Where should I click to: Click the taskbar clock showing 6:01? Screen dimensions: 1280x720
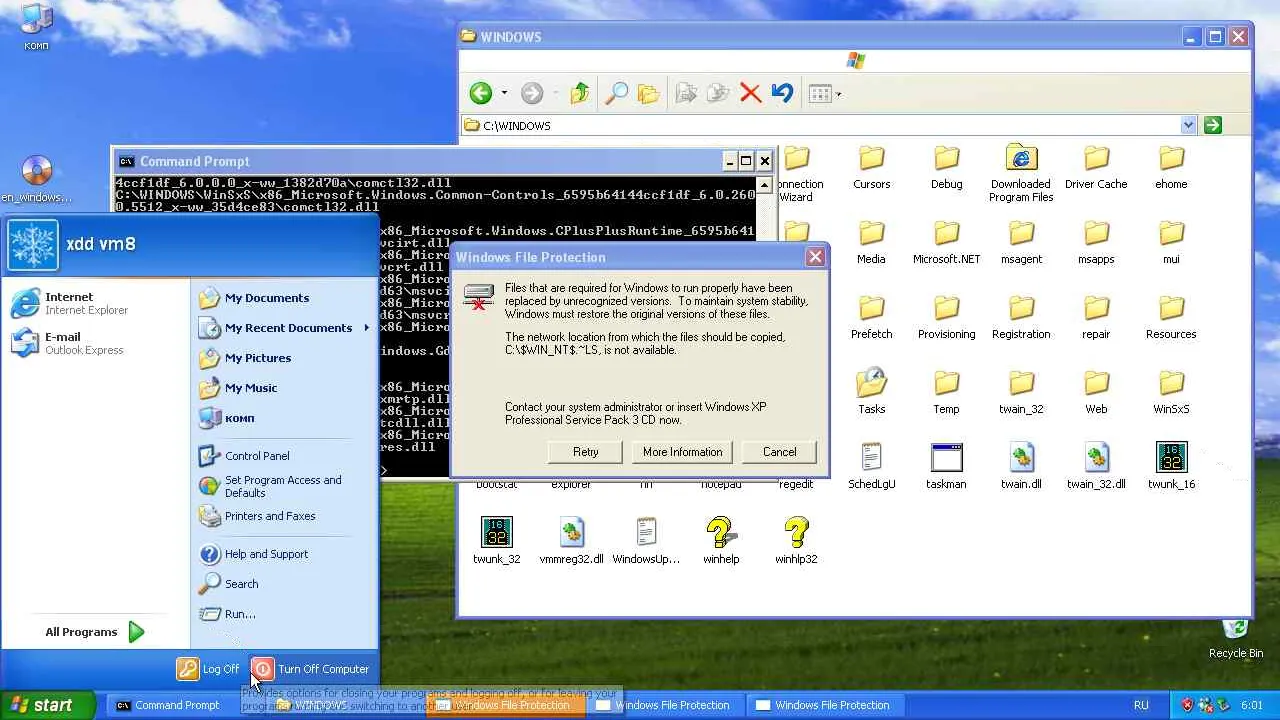1251,705
